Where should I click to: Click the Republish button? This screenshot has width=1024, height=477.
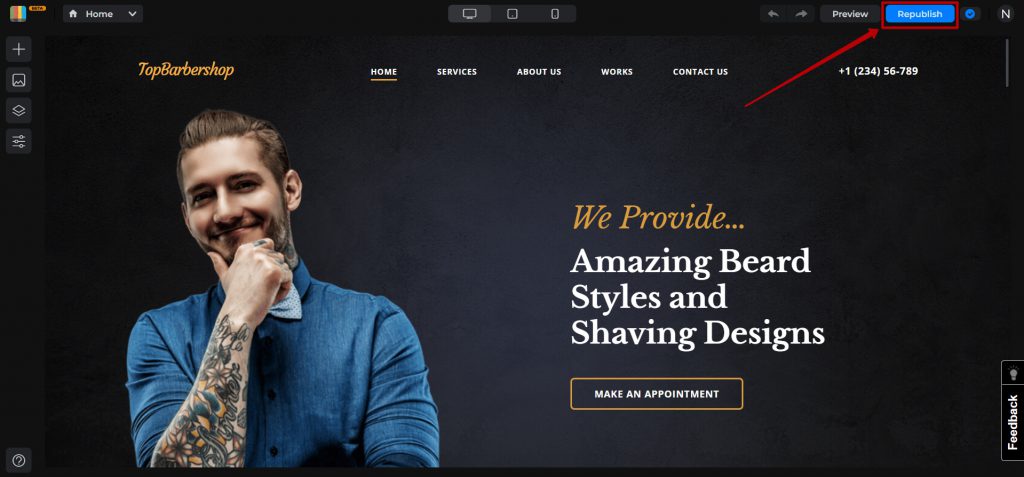coord(920,14)
